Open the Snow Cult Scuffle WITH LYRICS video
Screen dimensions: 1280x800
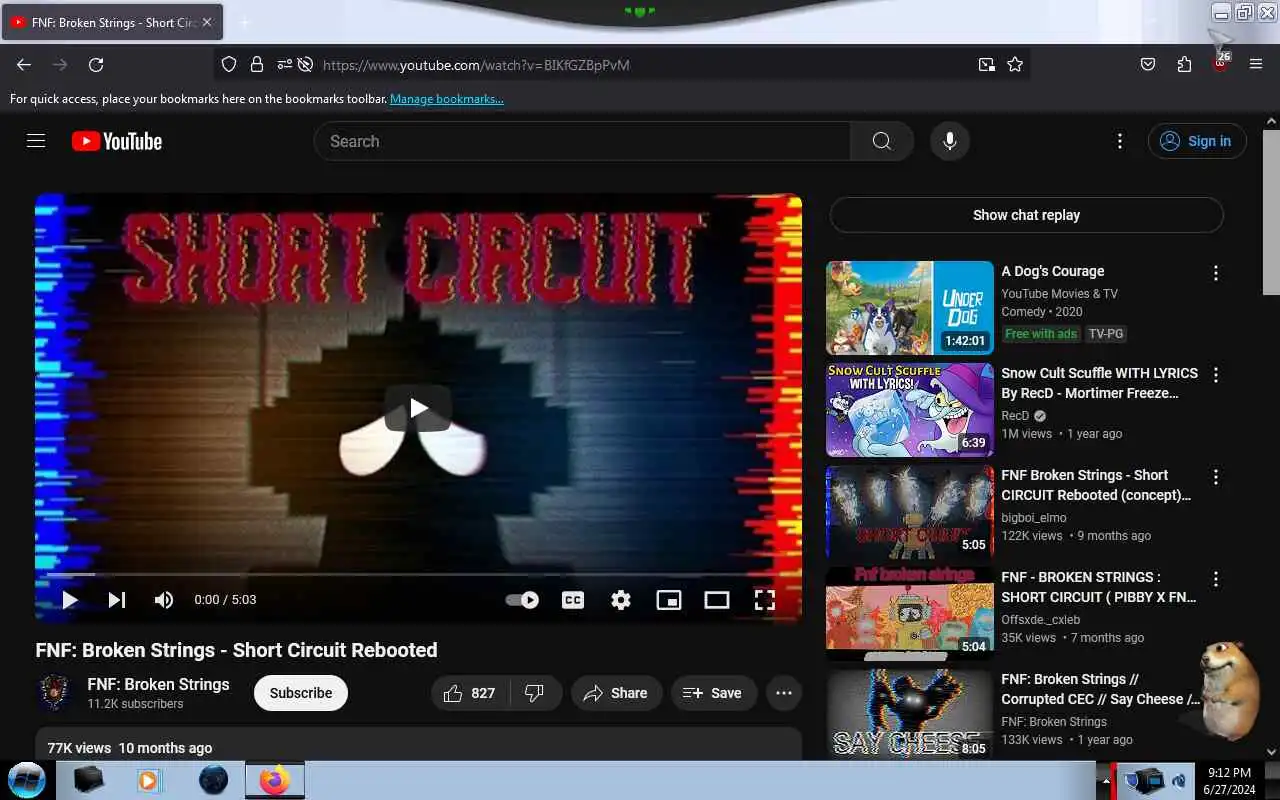click(x=1100, y=383)
